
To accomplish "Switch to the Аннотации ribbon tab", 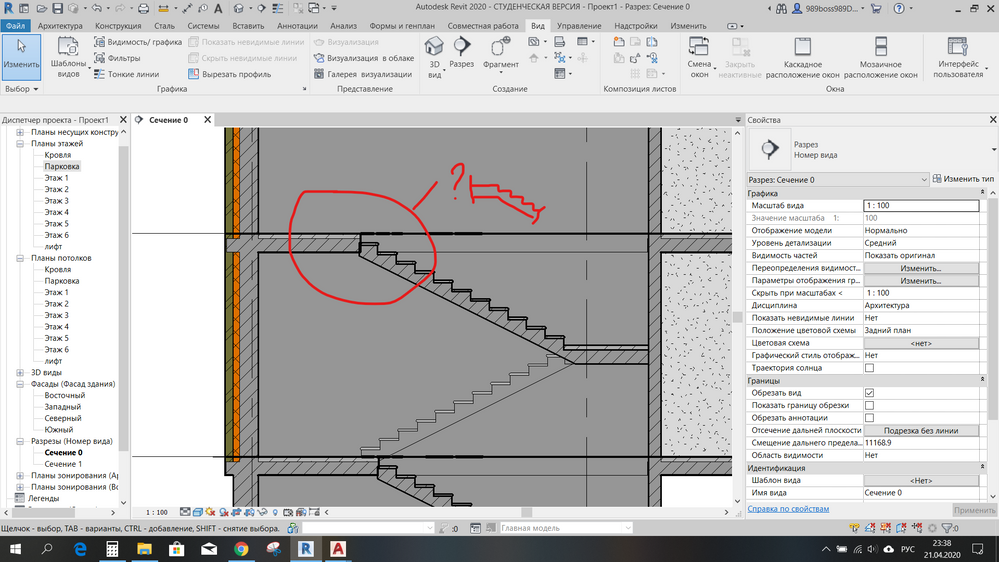I will tap(297, 25).
